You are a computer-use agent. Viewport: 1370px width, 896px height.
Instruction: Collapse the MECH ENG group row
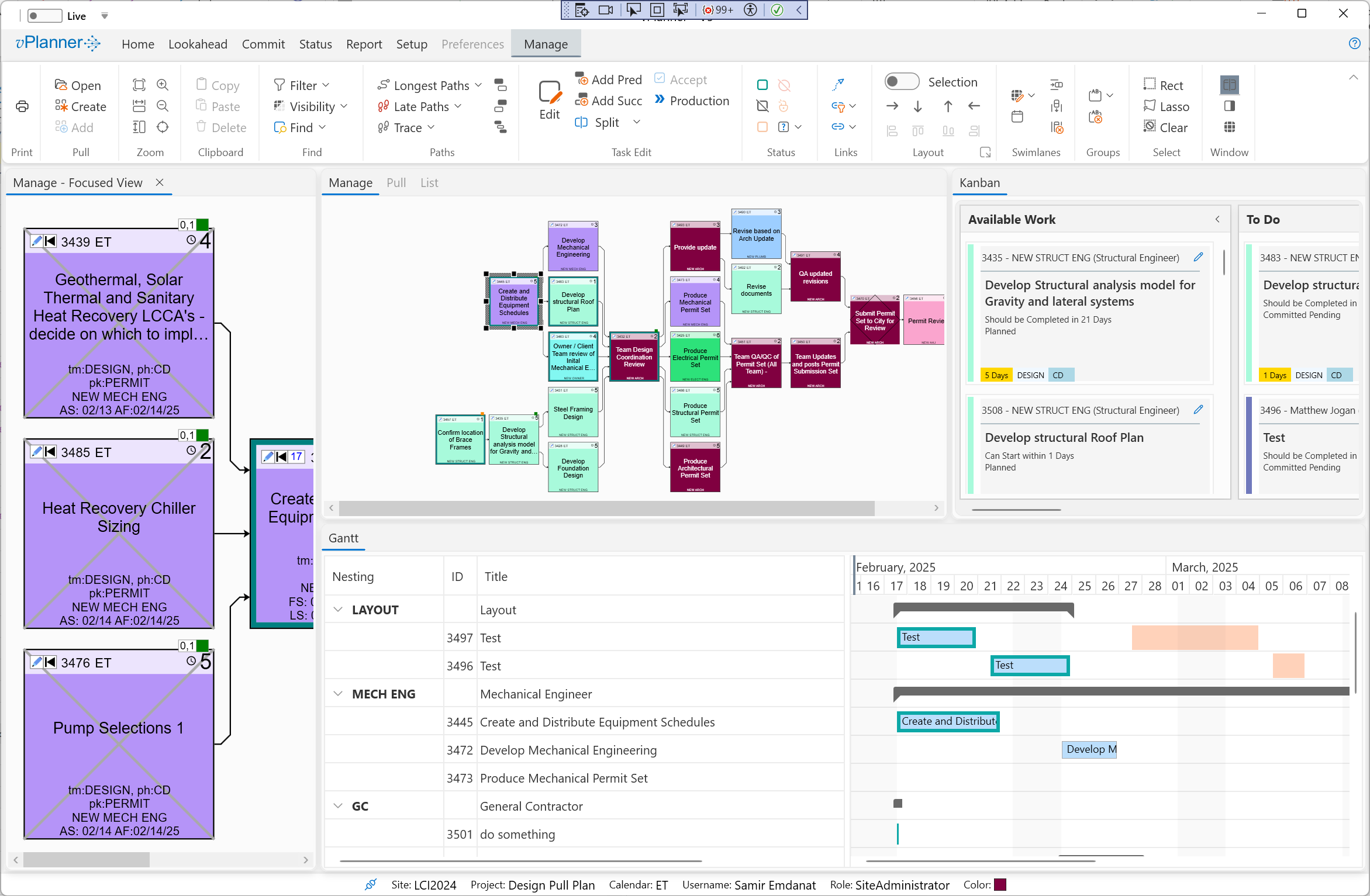click(x=338, y=694)
